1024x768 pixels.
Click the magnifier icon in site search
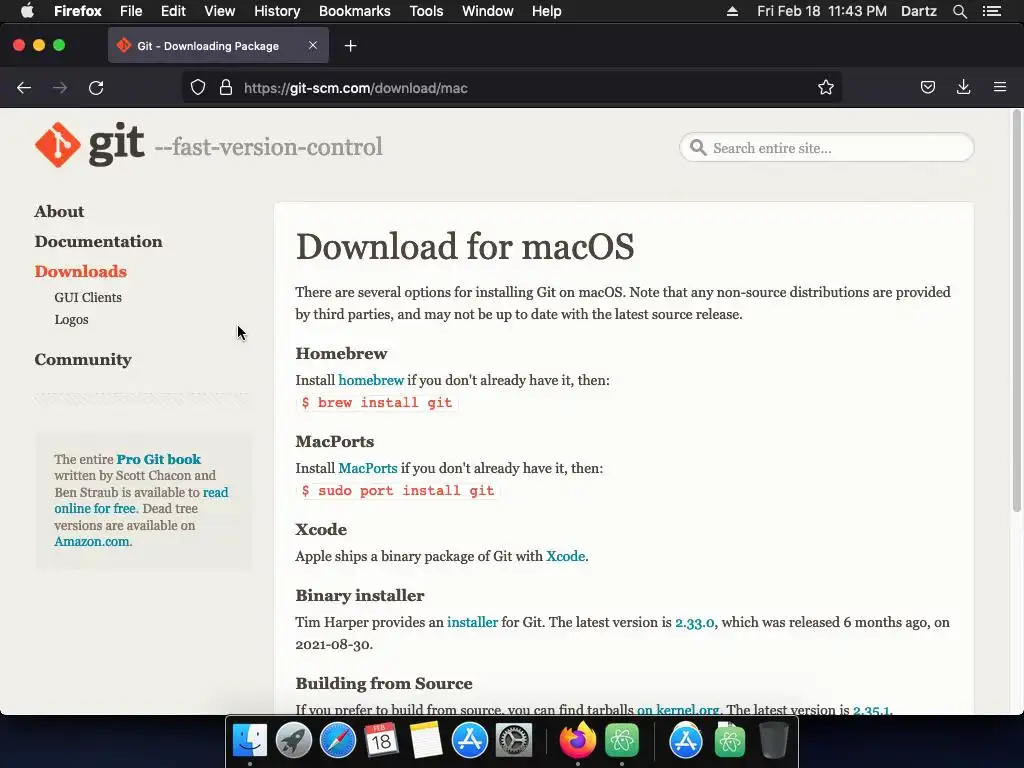698,148
